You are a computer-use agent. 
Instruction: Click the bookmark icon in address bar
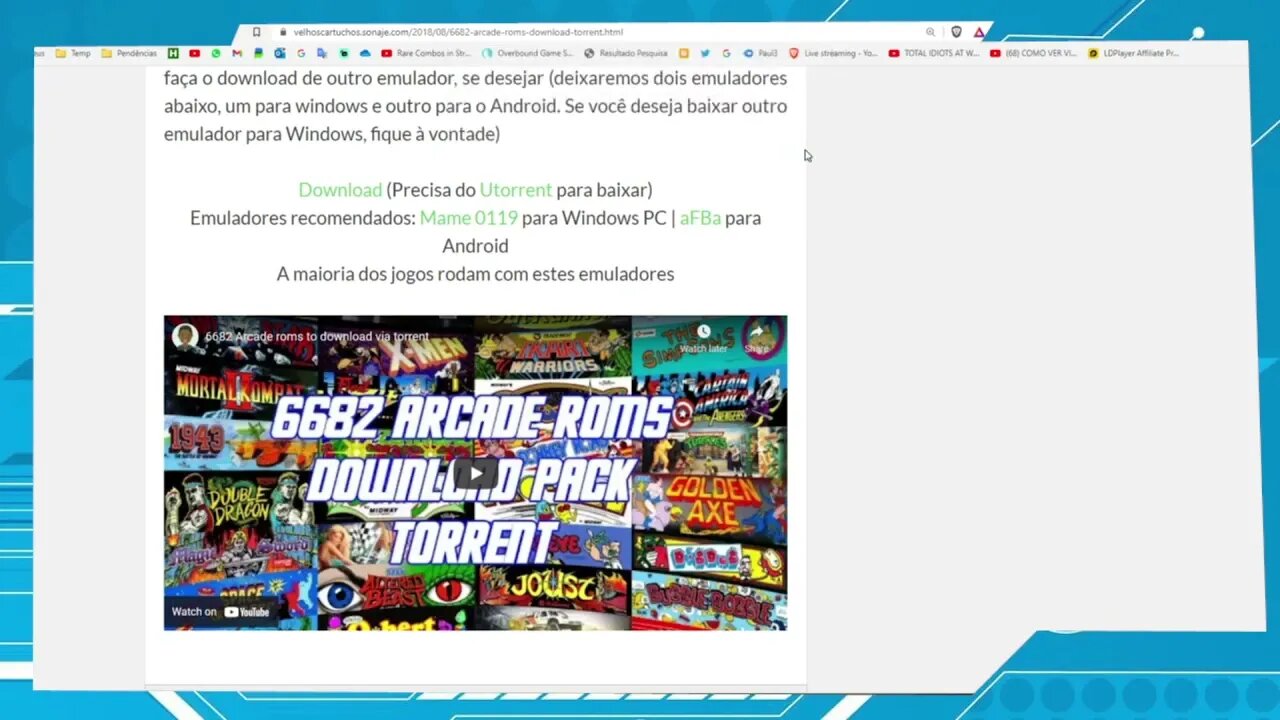click(257, 32)
